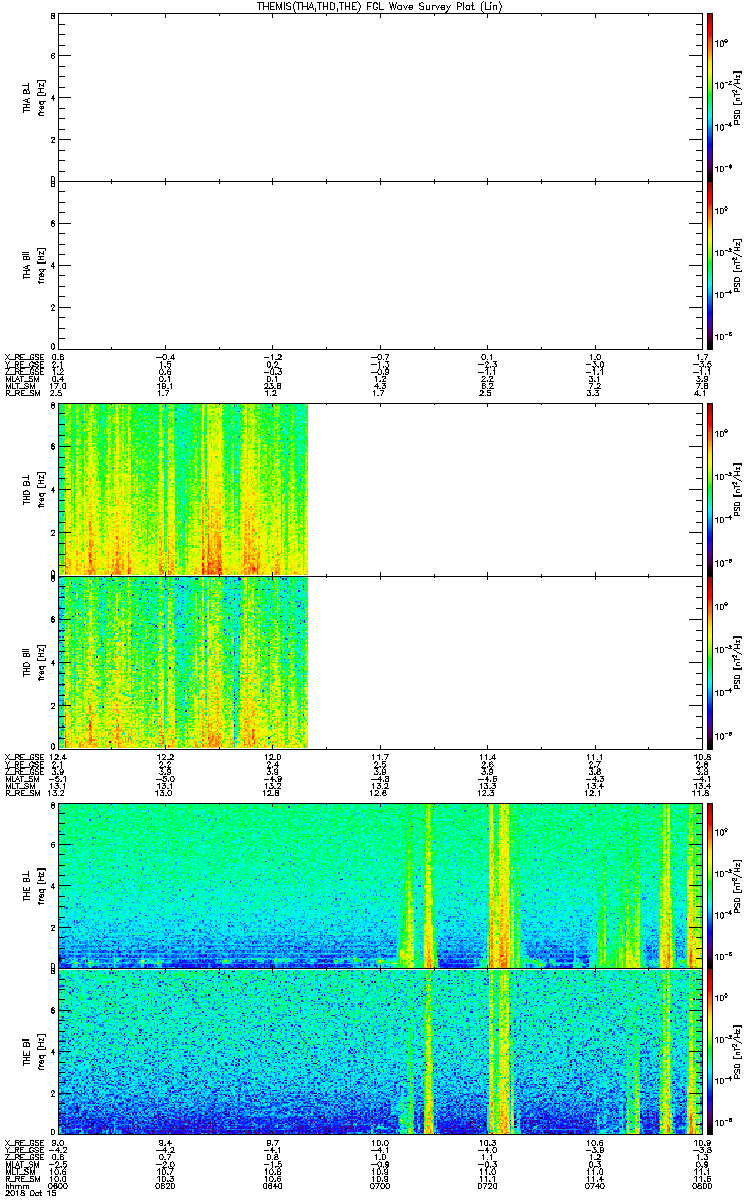Select the THA BL axis label
The image size is (750, 1200).
point(27,96)
